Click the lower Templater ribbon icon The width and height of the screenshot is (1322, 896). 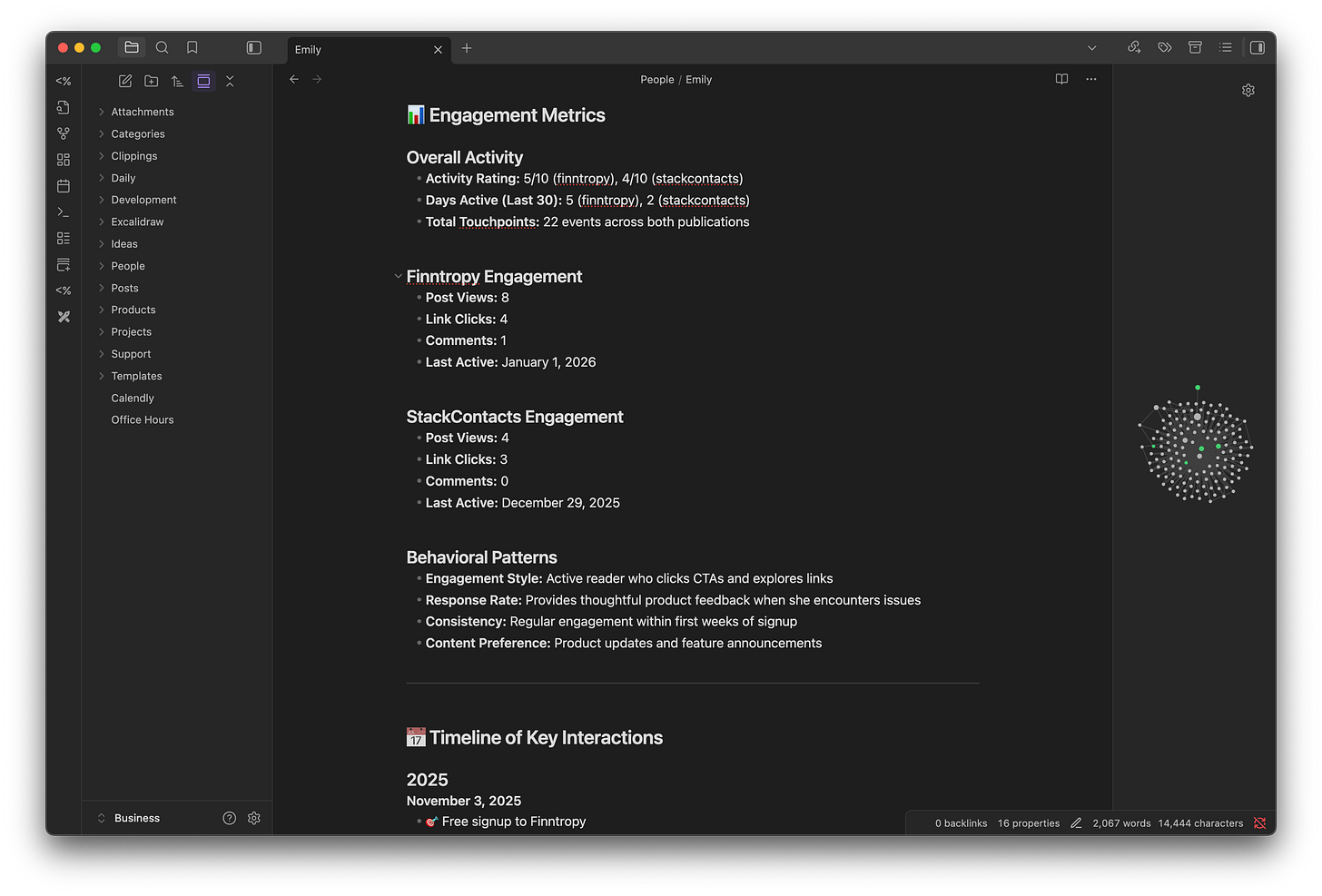tap(64, 290)
